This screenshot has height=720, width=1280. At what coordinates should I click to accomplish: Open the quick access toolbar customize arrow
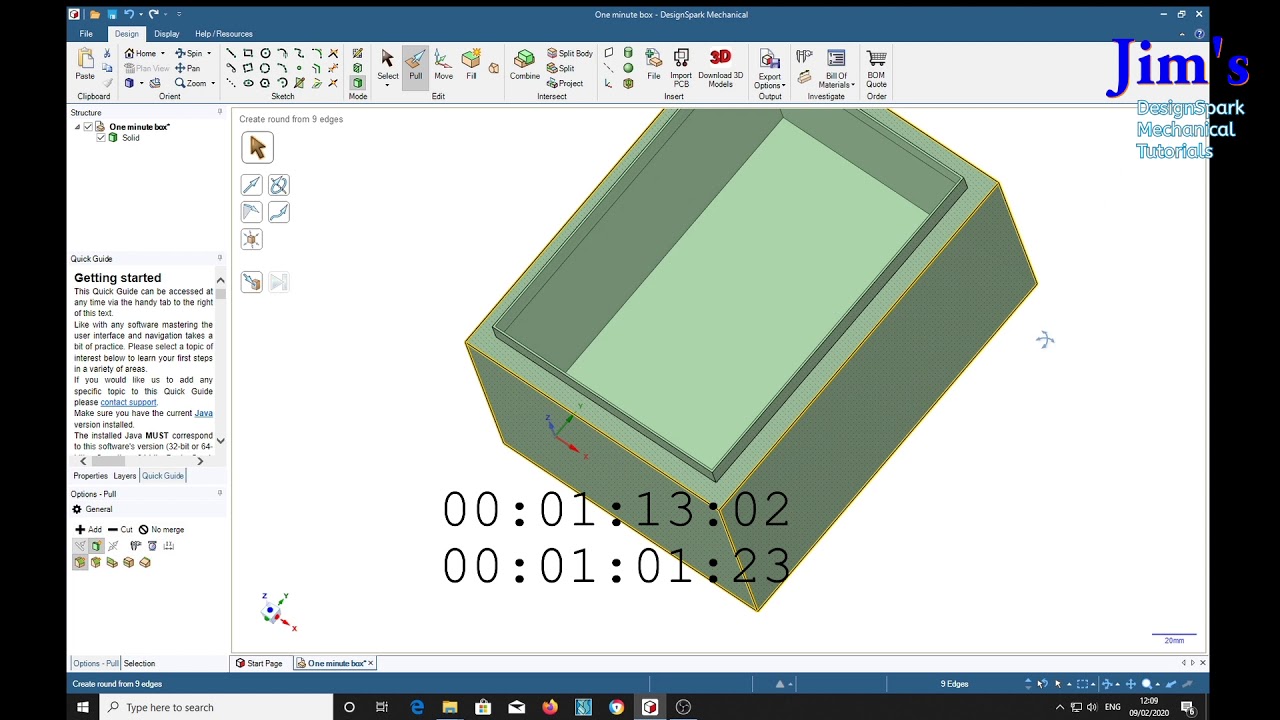point(179,14)
